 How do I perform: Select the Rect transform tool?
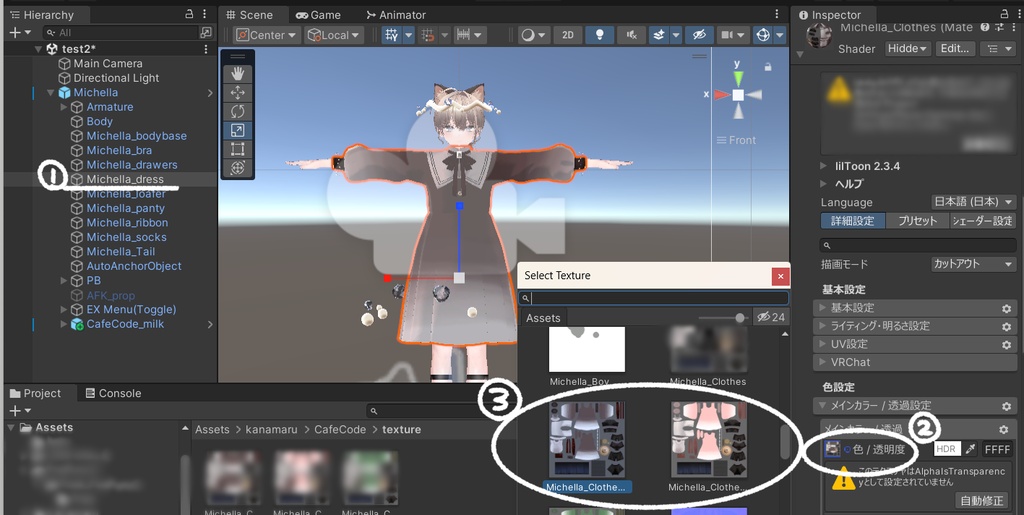coord(238,149)
